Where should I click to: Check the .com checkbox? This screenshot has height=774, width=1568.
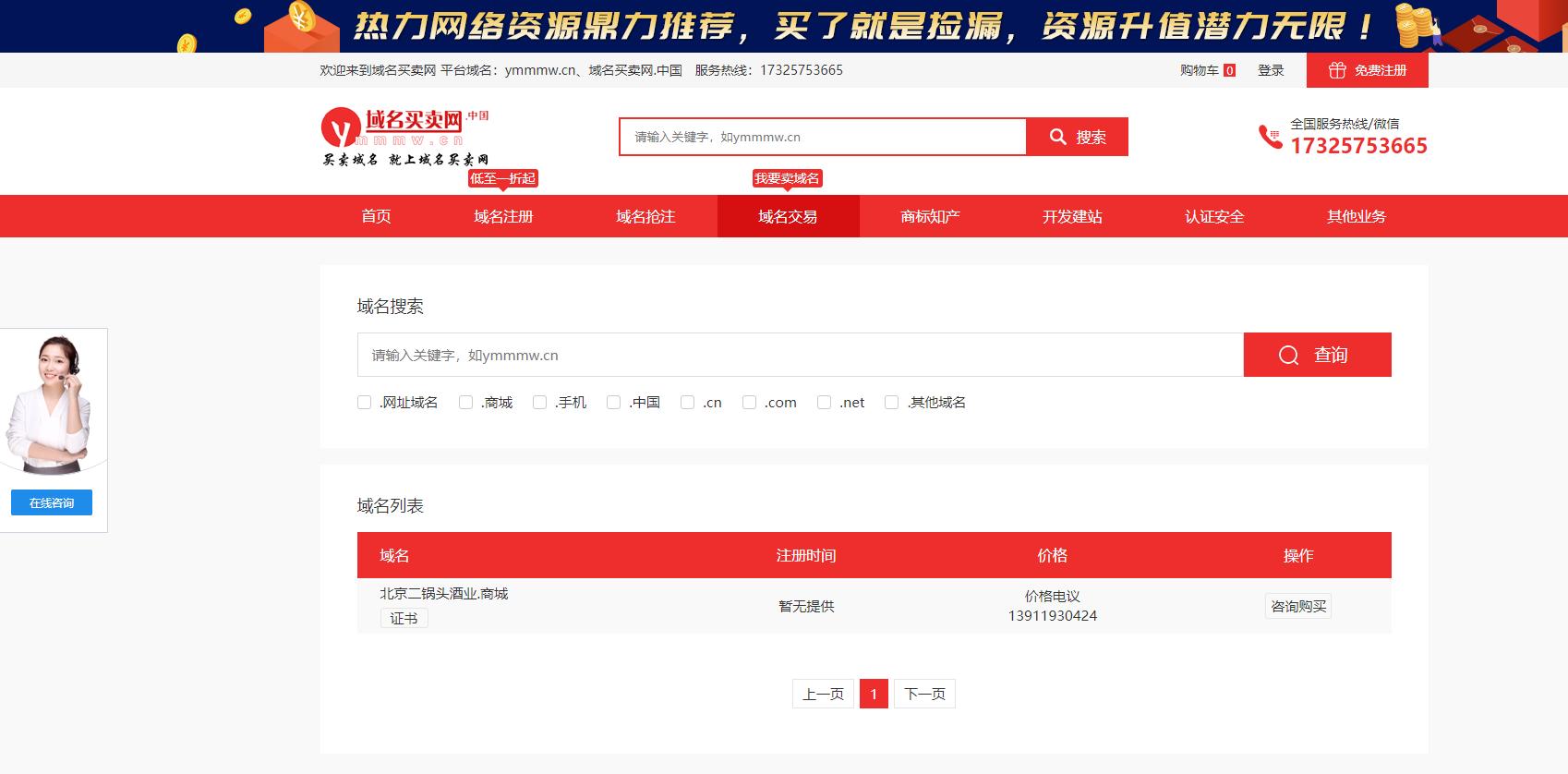[749, 403]
